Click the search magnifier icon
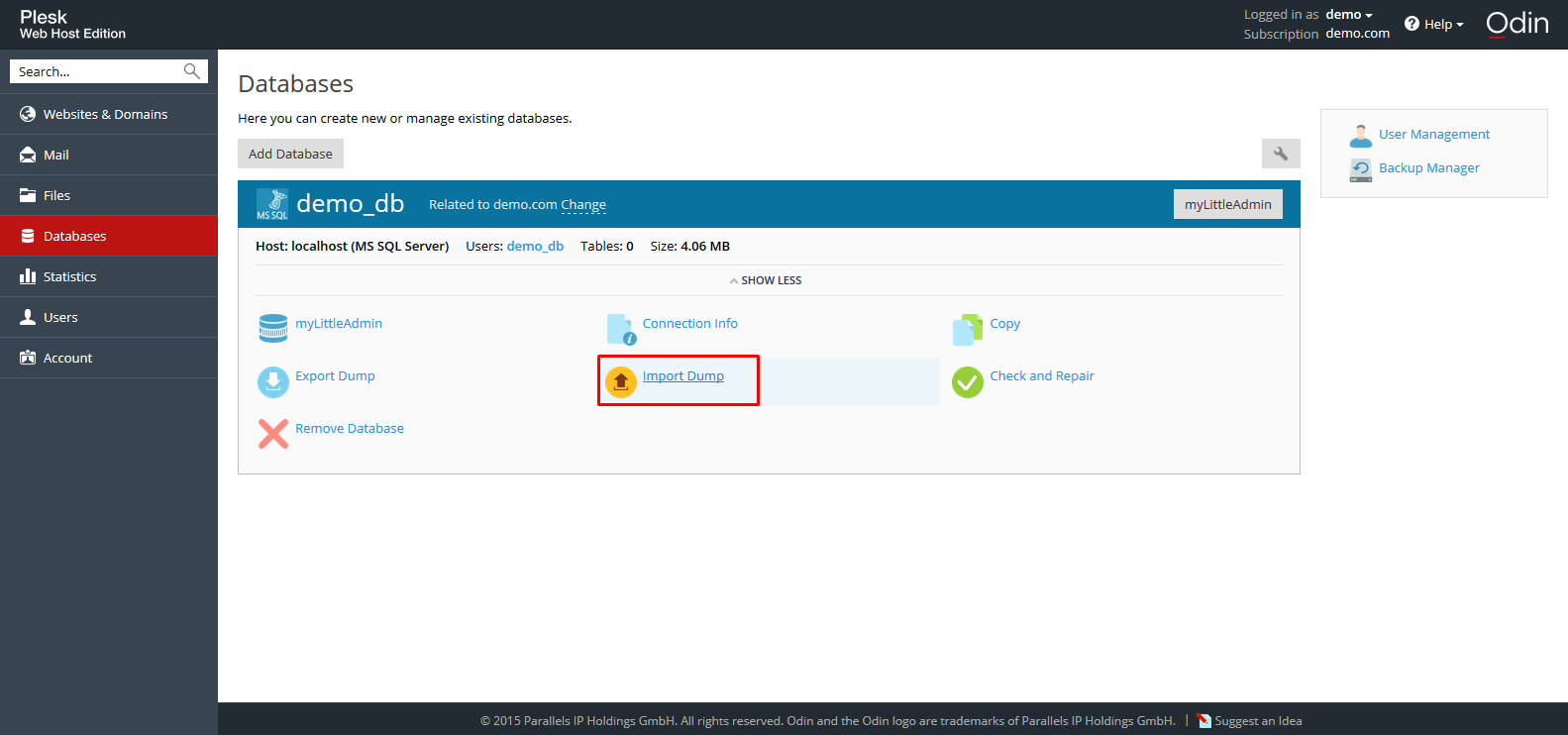1568x735 pixels. (192, 71)
